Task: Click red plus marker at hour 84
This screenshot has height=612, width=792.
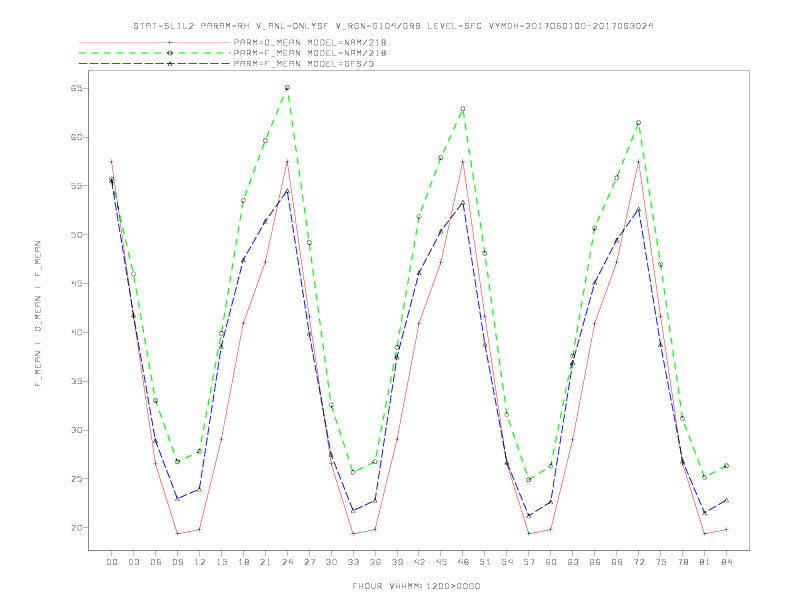Action: (x=726, y=530)
